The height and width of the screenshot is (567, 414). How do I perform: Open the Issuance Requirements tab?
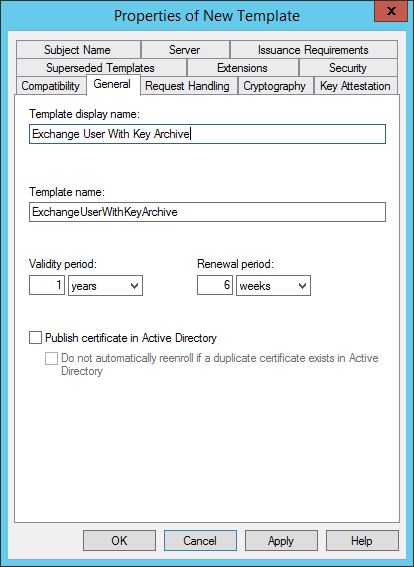[x=313, y=50]
